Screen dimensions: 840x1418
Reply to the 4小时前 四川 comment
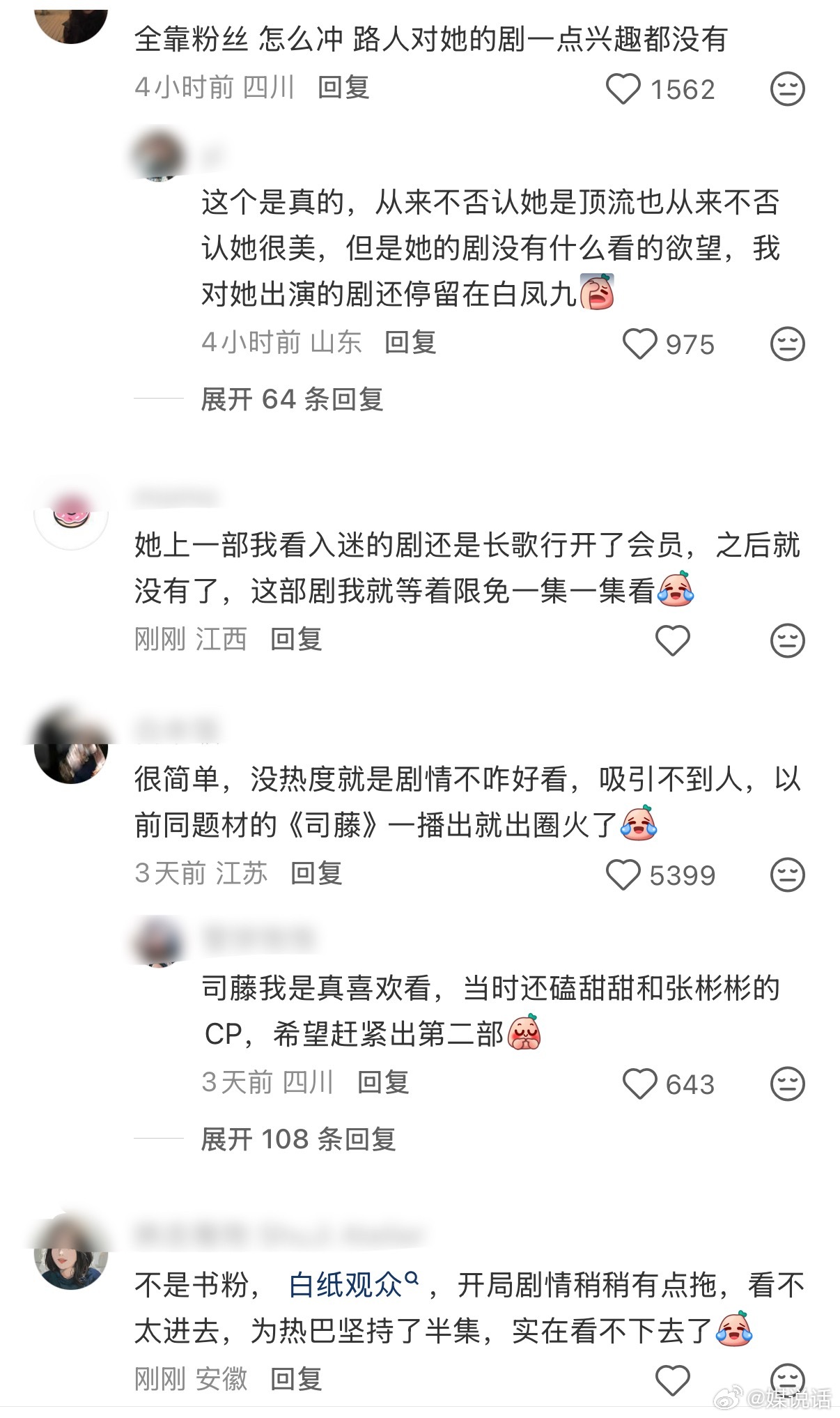pyautogui.click(x=343, y=88)
